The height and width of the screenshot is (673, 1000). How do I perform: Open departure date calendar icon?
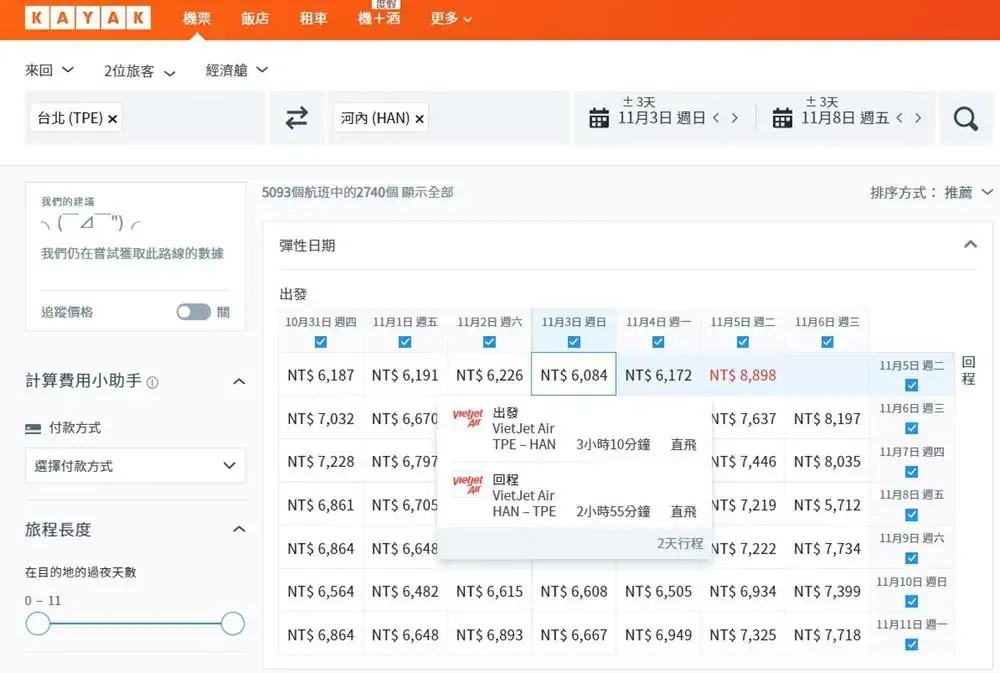pyautogui.click(x=599, y=118)
